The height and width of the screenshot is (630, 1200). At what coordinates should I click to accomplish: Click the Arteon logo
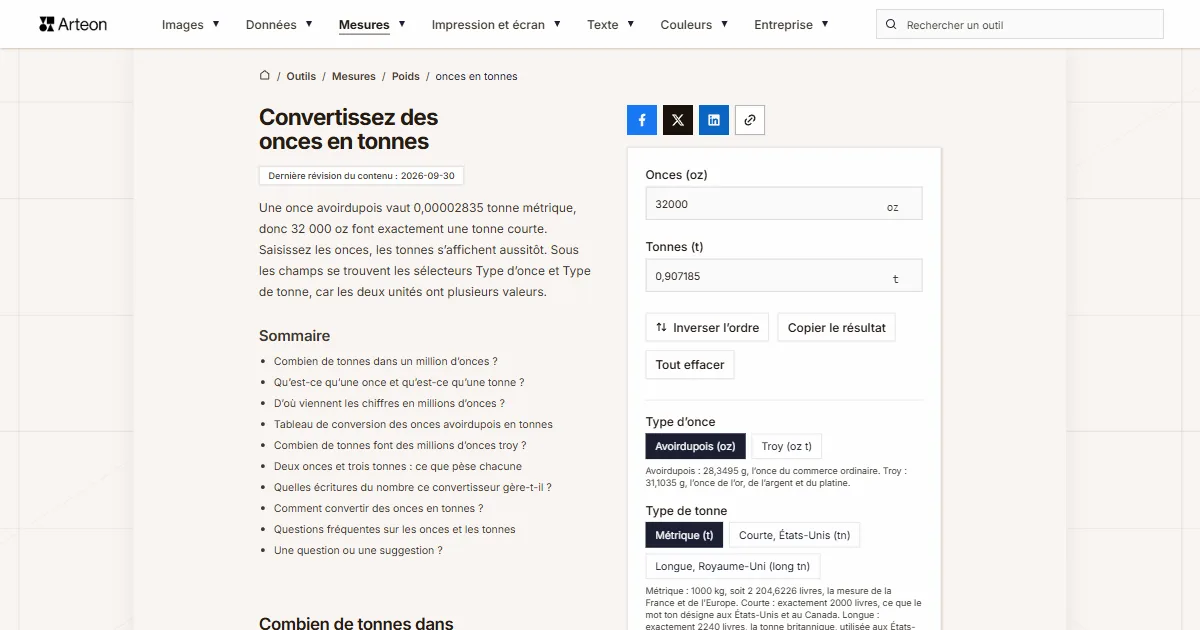73,24
